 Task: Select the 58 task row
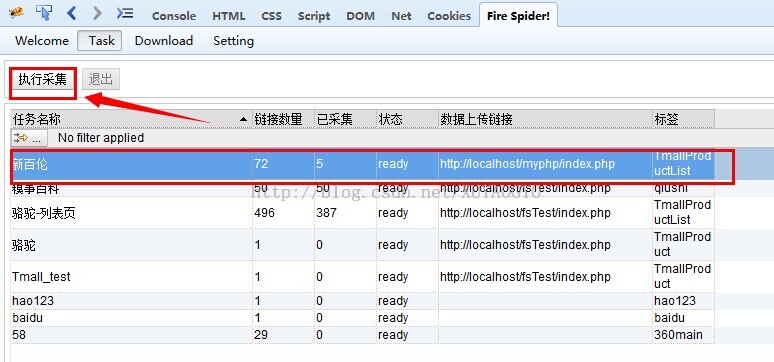coord(363,335)
